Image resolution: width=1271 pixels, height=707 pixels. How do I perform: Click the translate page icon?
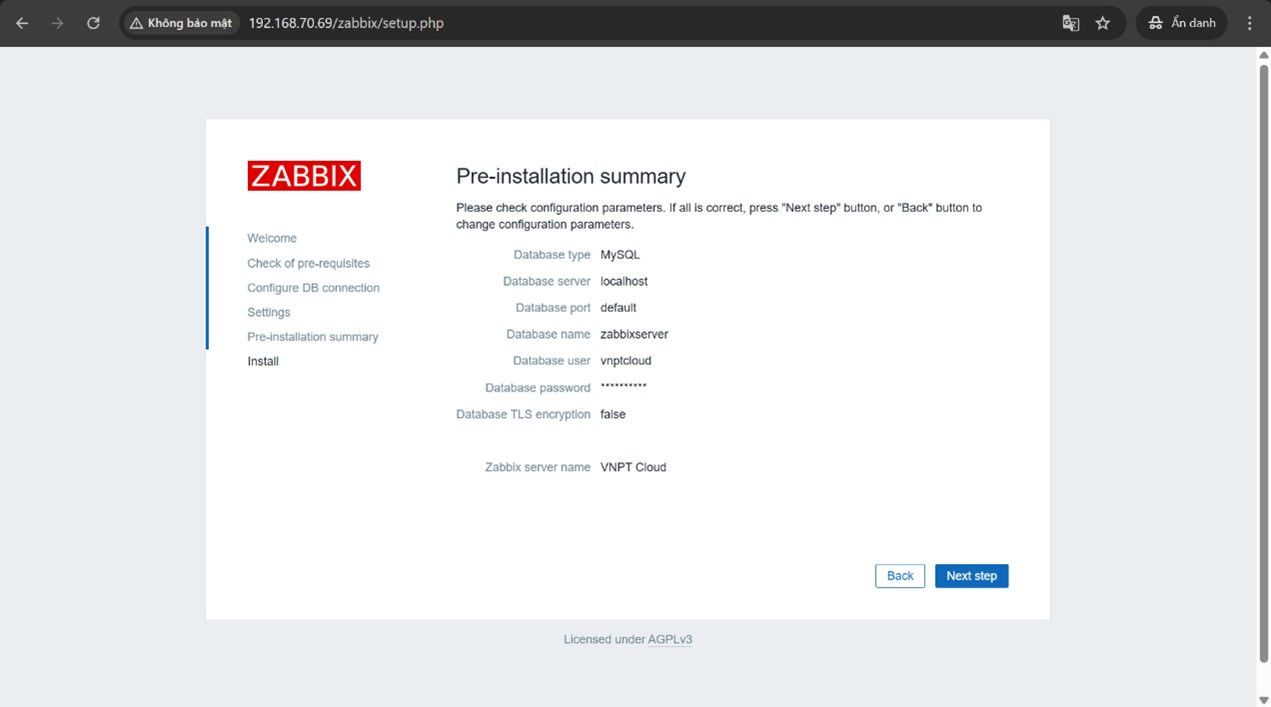[x=1070, y=23]
